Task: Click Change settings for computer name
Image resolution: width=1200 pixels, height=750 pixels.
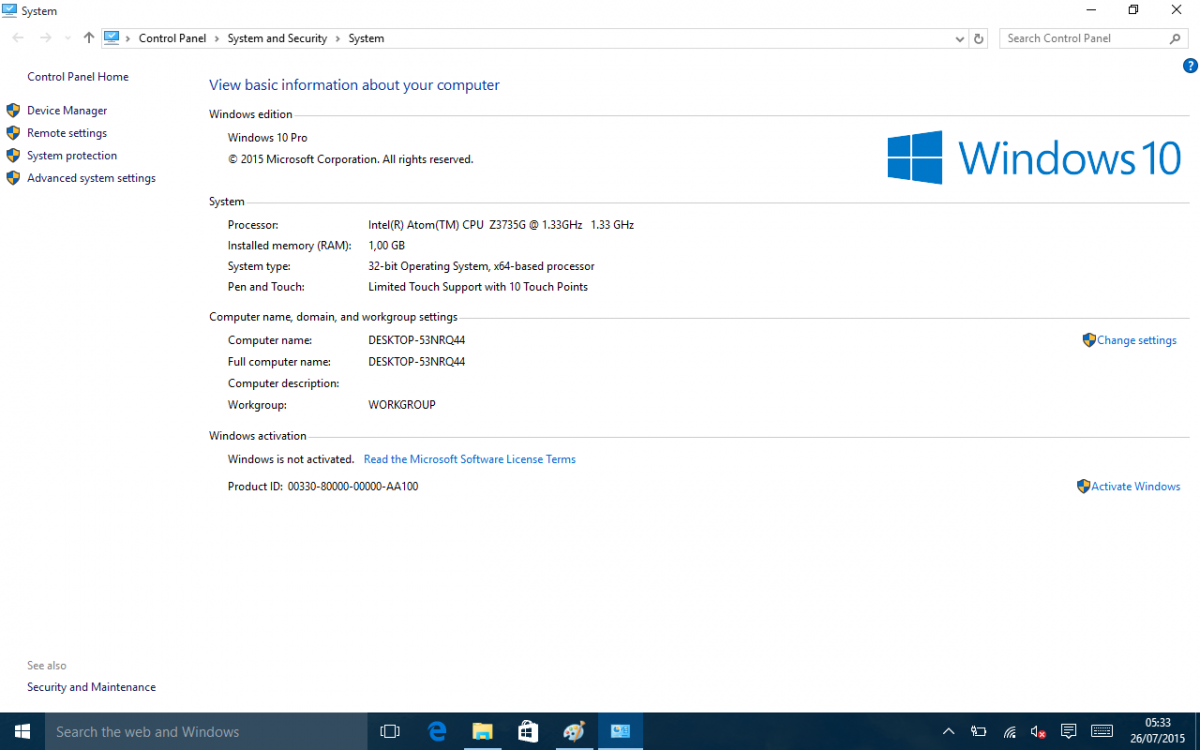Action: (1136, 340)
